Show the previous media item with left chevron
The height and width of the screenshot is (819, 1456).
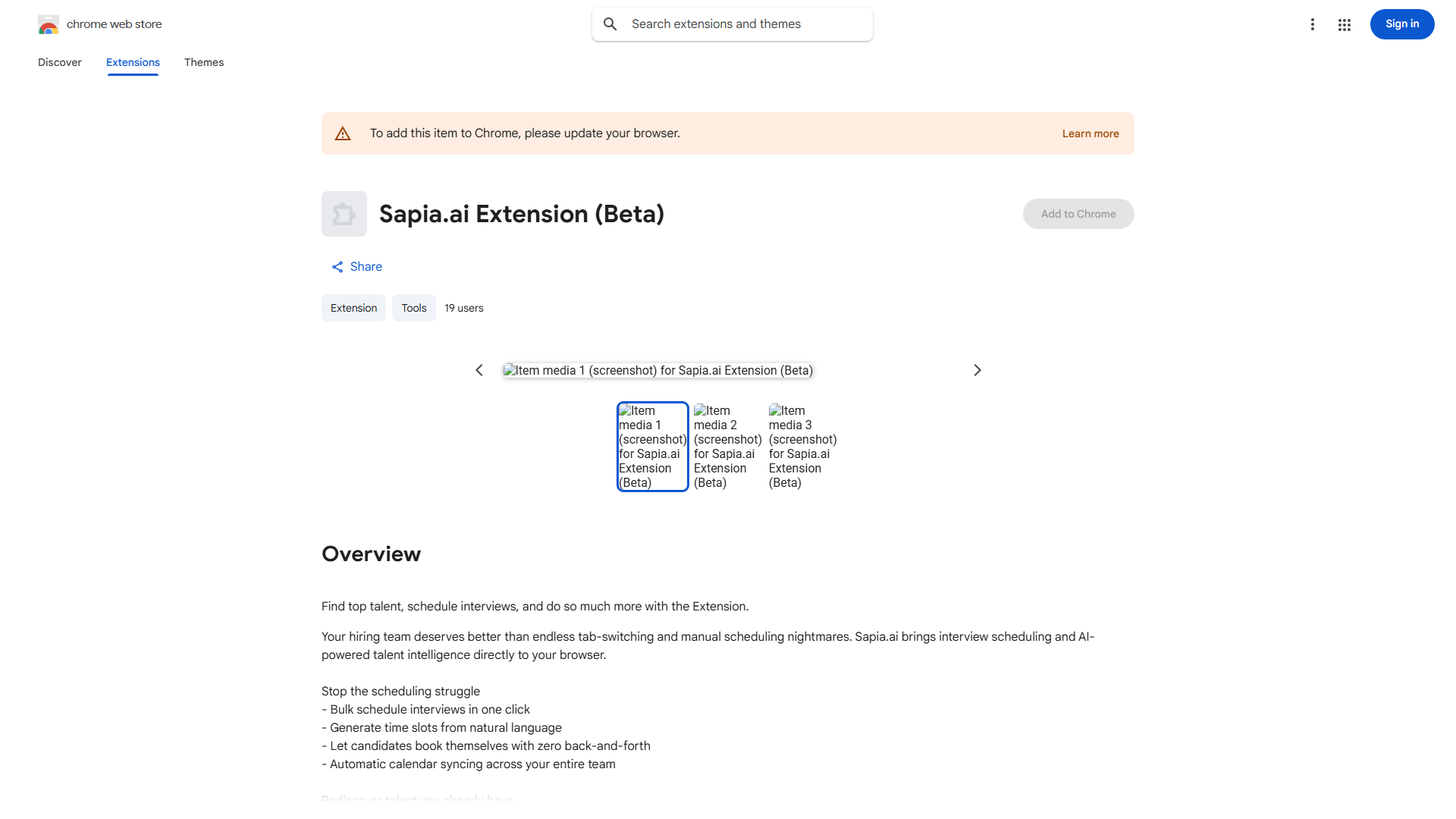click(479, 370)
